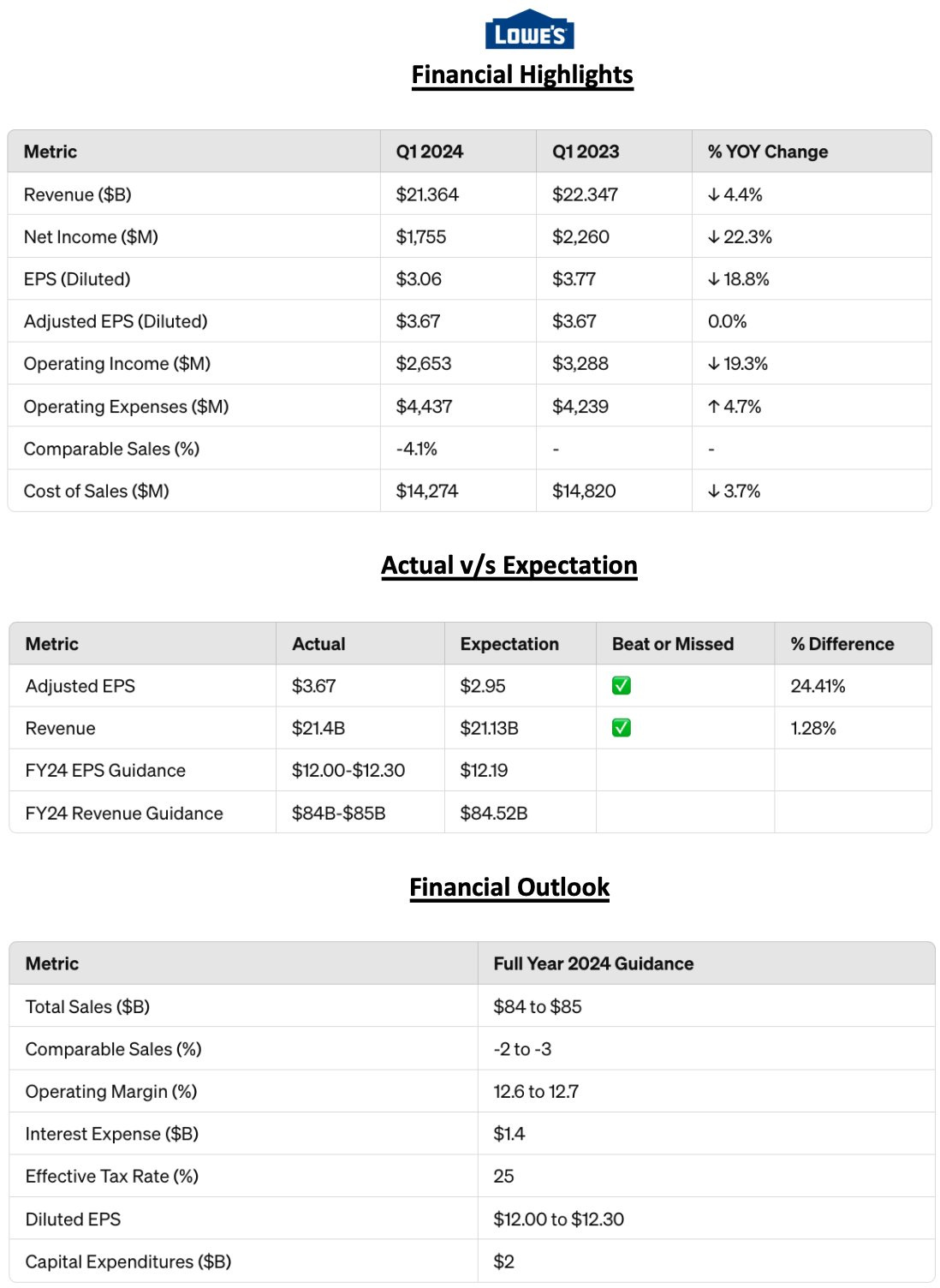
Task: Select the $12.00 to $12.30 Diluted EPS value
Action: 558,1219
